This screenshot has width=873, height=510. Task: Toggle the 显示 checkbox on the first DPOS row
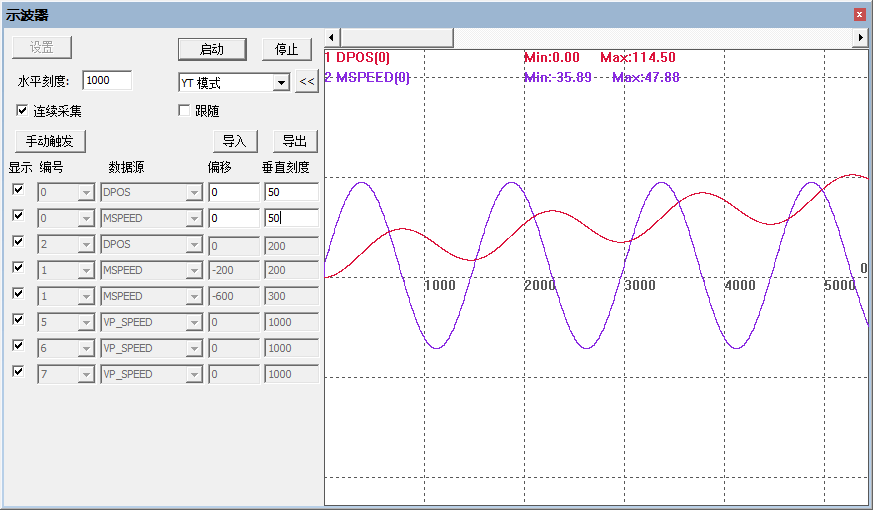pos(18,189)
